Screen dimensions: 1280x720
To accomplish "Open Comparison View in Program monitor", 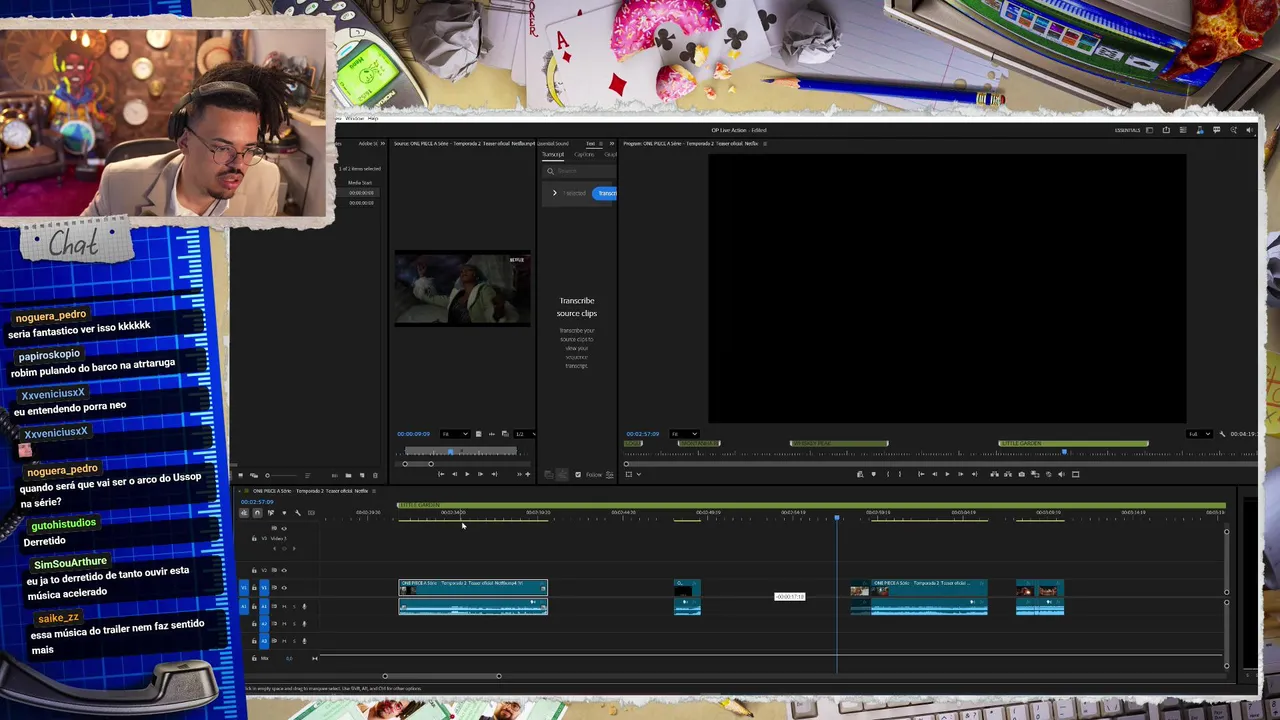I will pyautogui.click(x=1035, y=474).
